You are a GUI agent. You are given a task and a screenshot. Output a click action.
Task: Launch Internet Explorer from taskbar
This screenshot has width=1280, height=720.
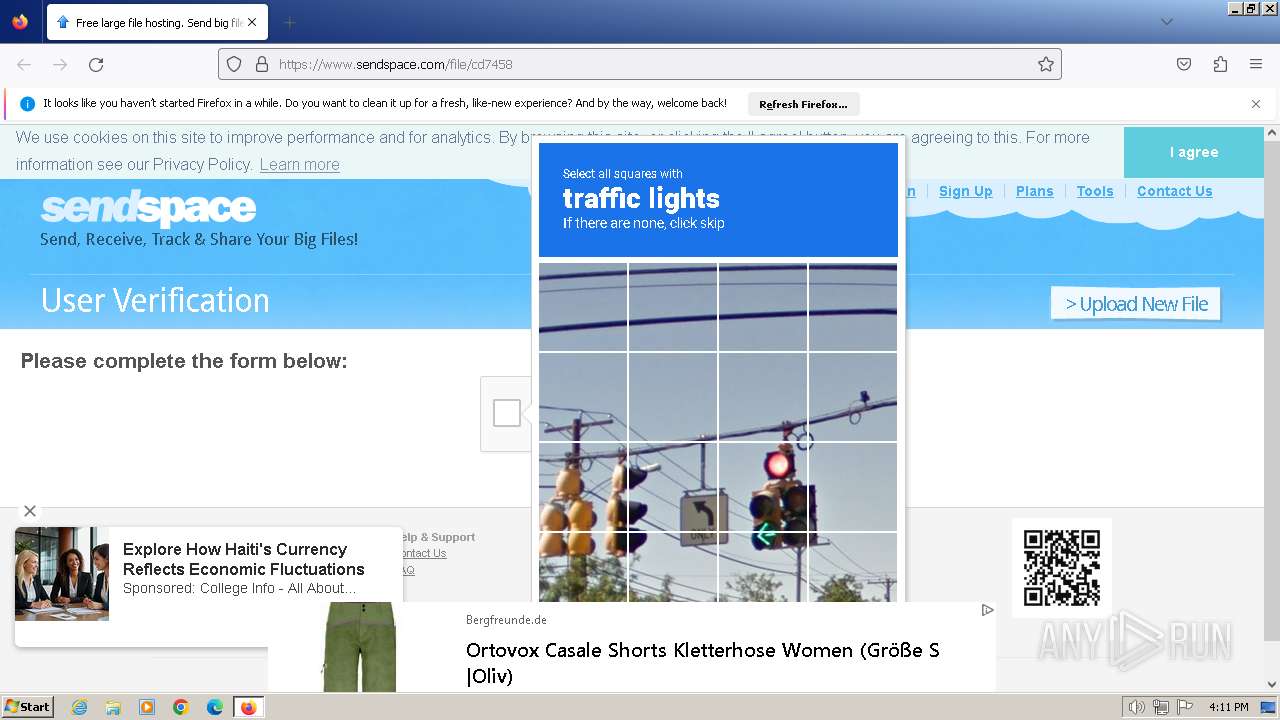pyautogui.click(x=79, y=707)
